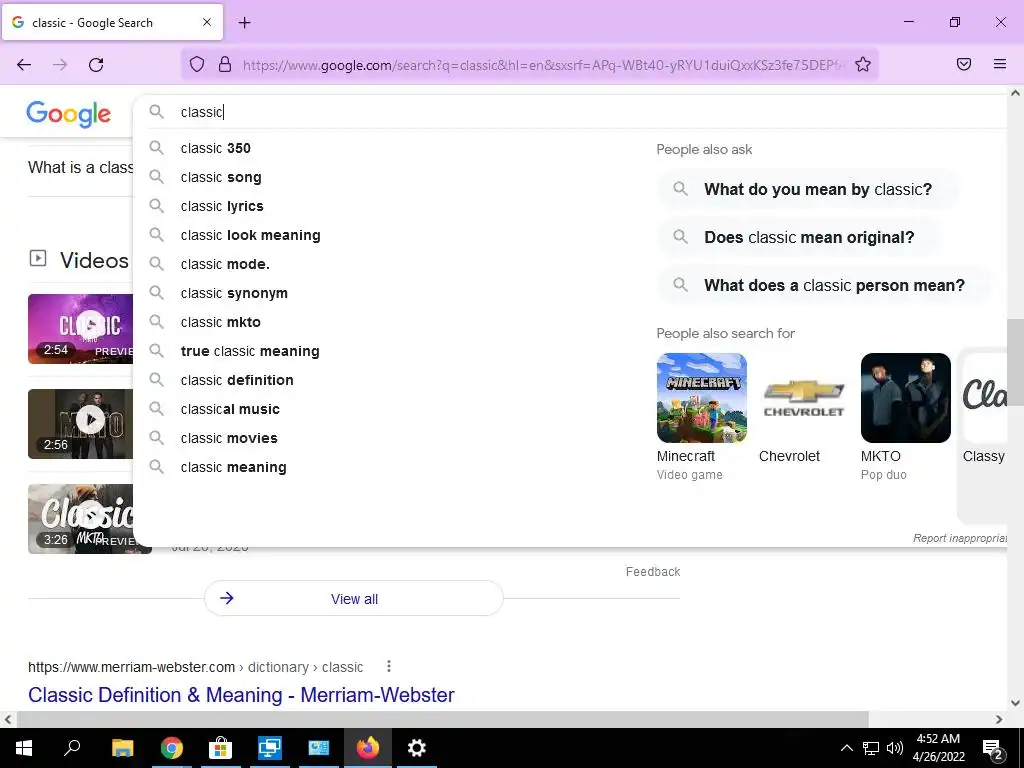This screenshot has height=768, width=1024.
Task: Switch to Firefox in the taskbar
Action: (x=368, y=748)
